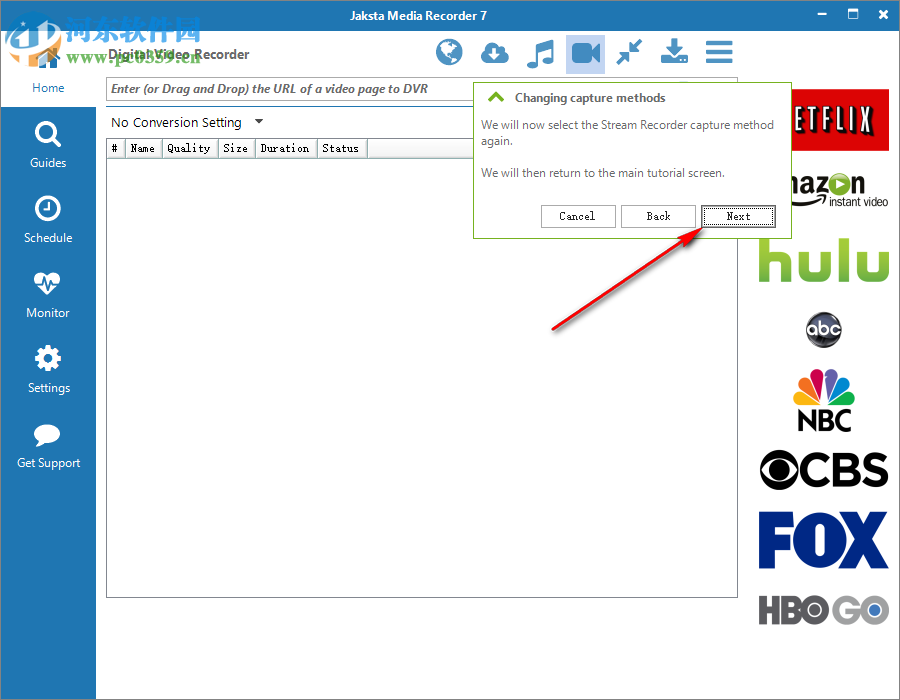The image size is (900, 700).
Task: Click the Back button
Action: click(658, 216)
